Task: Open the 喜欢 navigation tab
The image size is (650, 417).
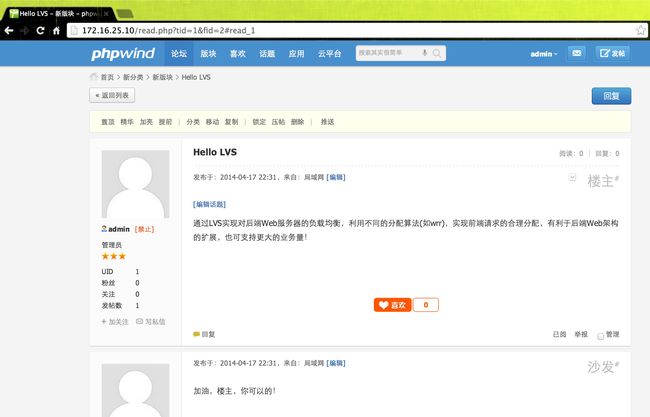Action: (x=238, y=53)
